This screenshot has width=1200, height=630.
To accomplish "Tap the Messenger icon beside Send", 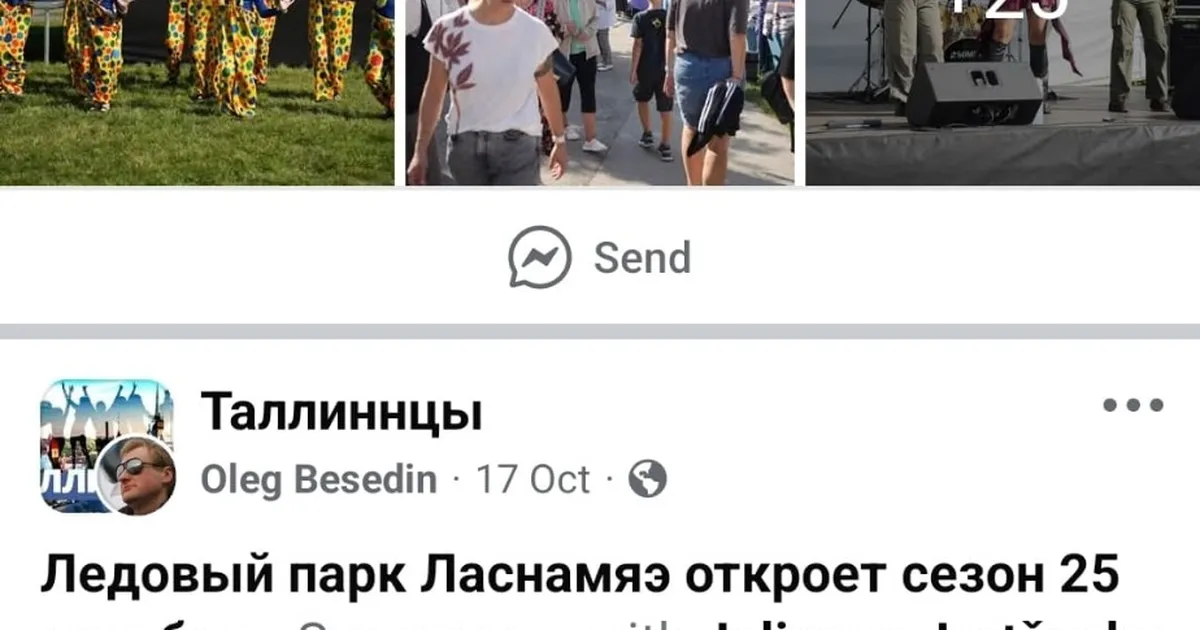I will point(540,258).
